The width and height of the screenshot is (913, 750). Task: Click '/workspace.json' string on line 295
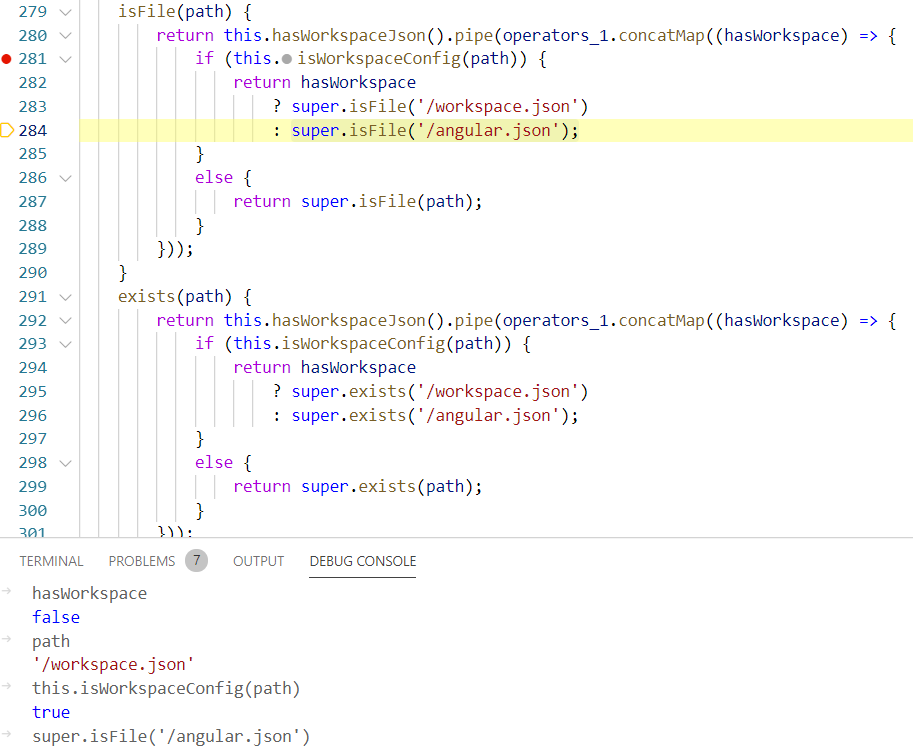click(498, 391)
